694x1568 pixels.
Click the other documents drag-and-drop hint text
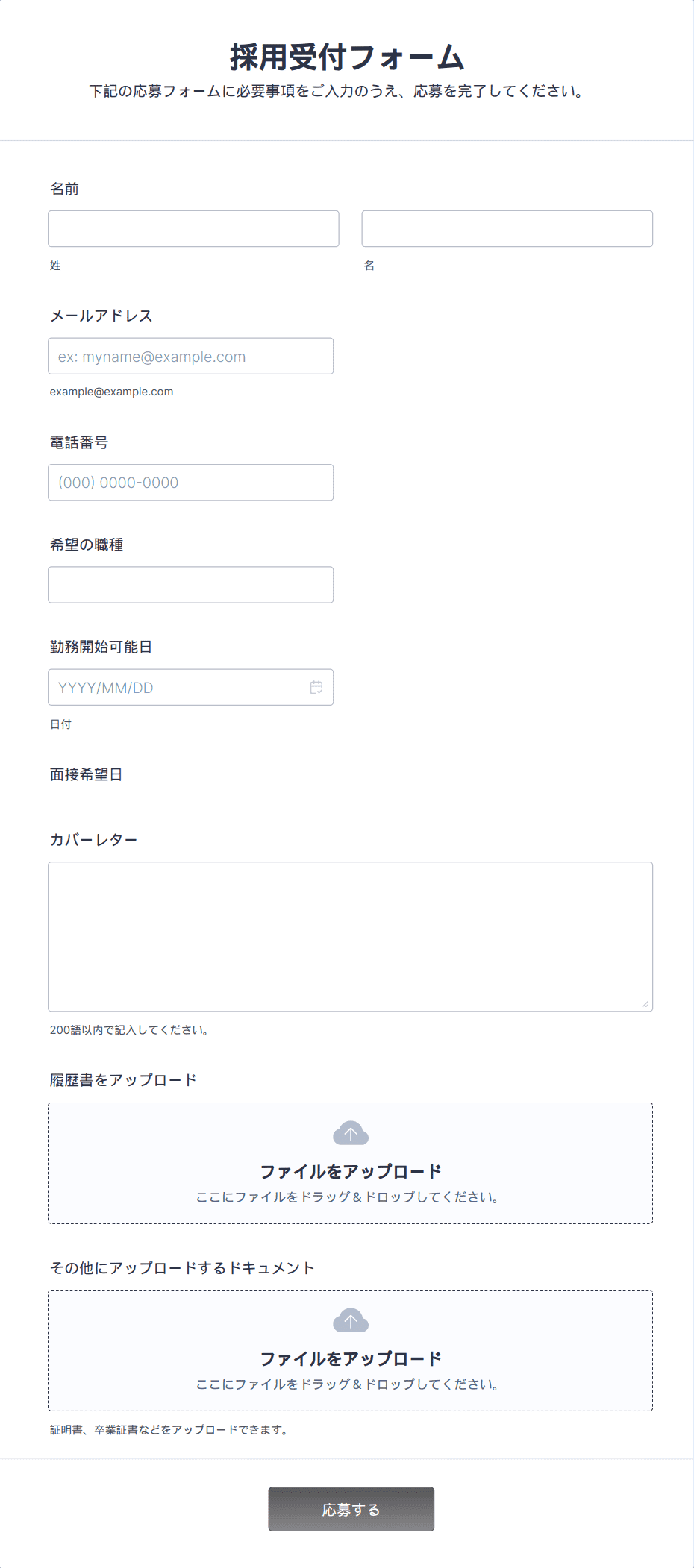[348, 1384]
